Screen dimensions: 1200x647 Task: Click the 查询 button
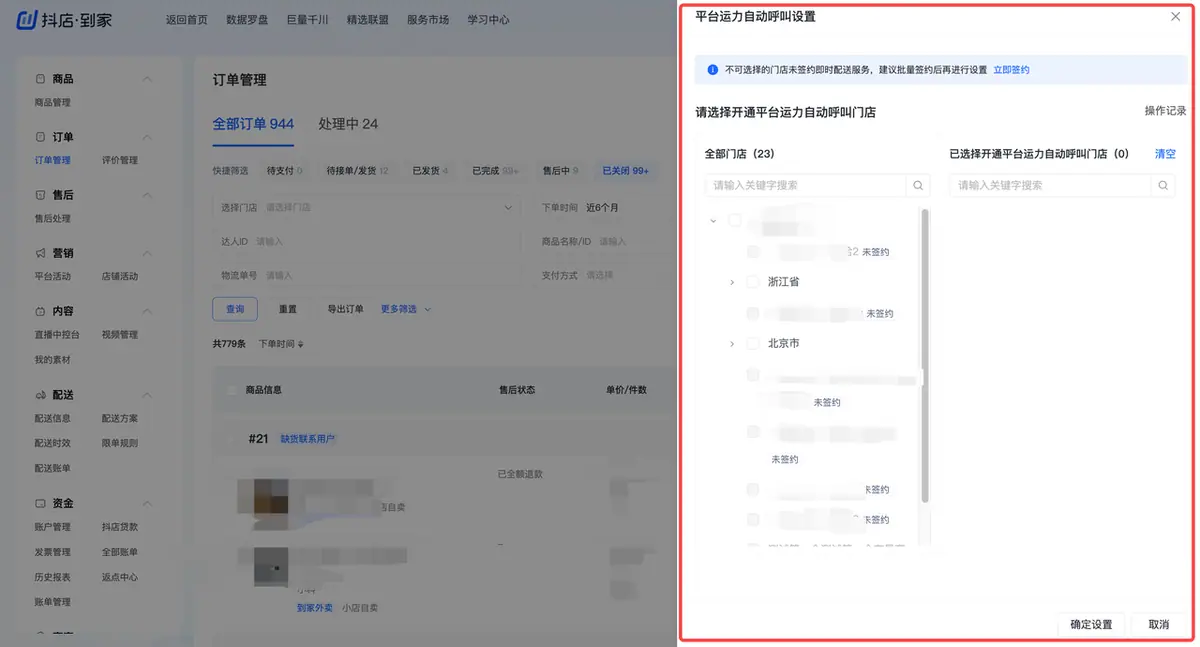pyautogui.click(x=235, y=309)
